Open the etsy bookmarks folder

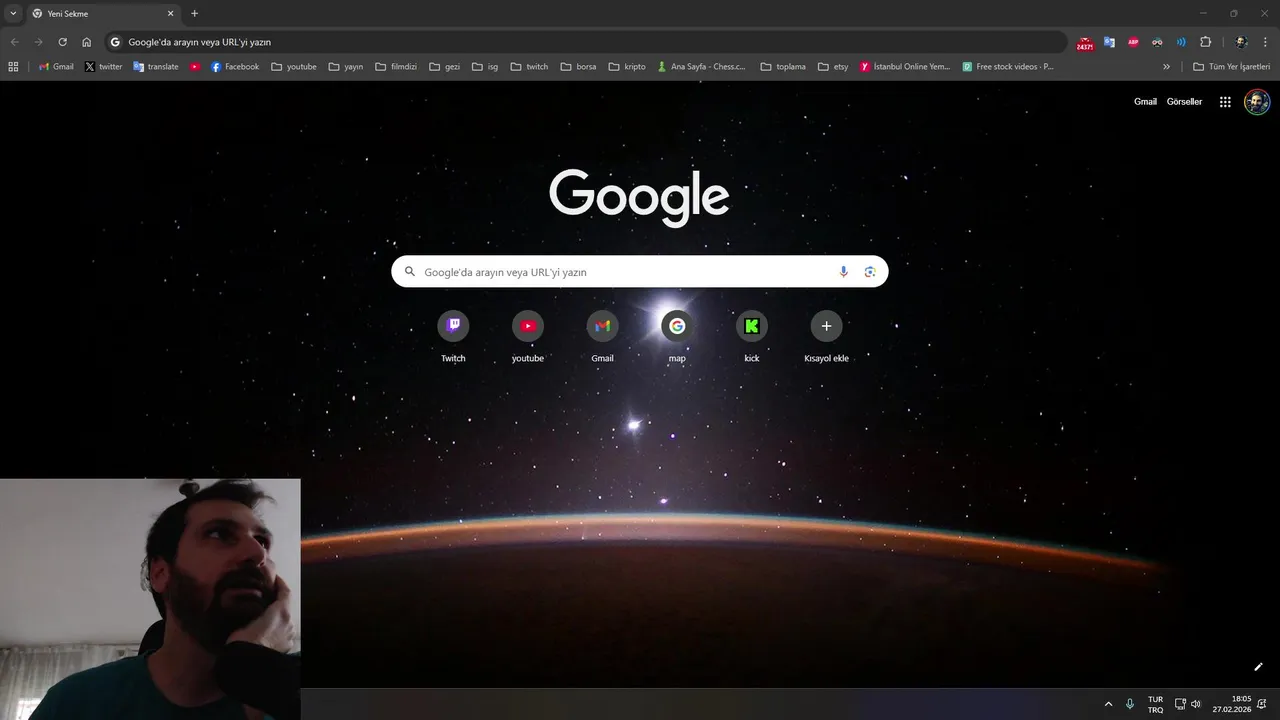[833, 67]
